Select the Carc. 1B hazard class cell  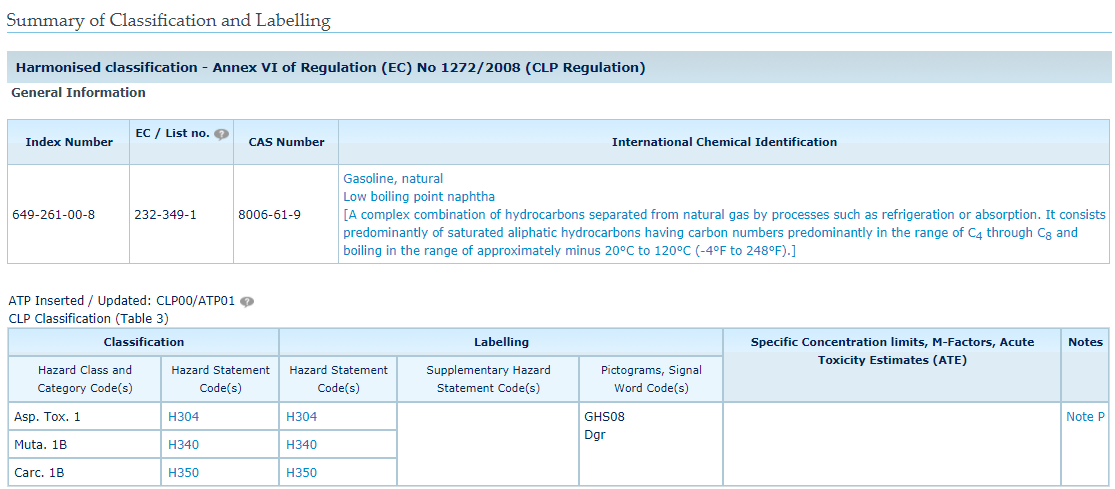pyautogui.click(x=40, y=473)
